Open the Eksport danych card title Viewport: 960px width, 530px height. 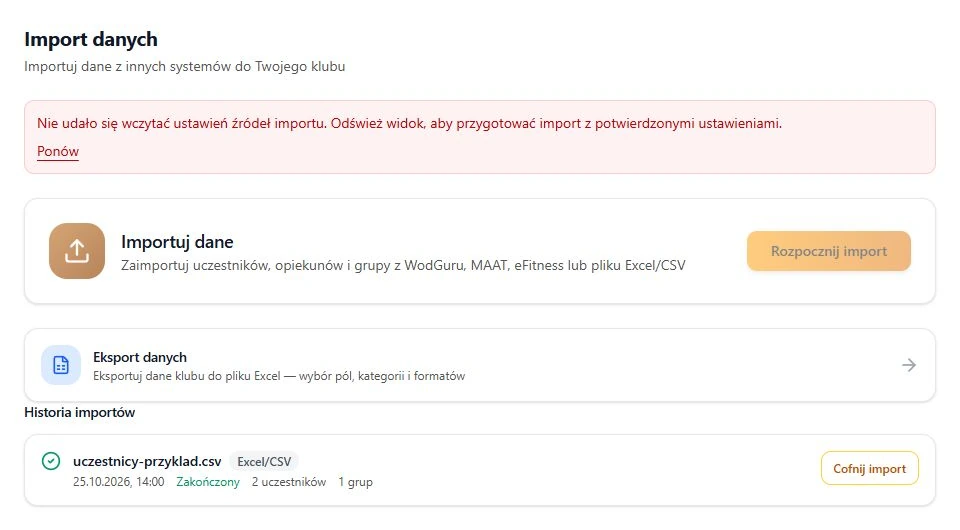click(140, 357)
